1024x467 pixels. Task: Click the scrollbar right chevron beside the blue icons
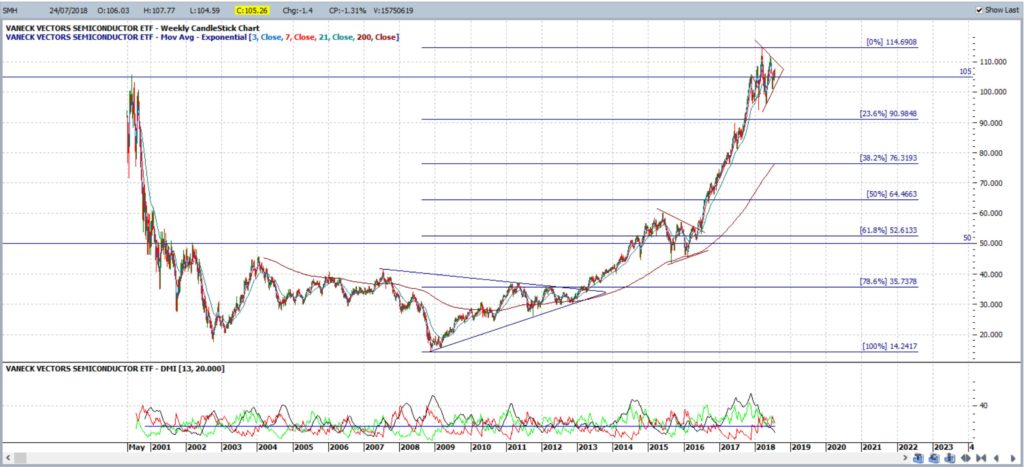click(905, 458)
